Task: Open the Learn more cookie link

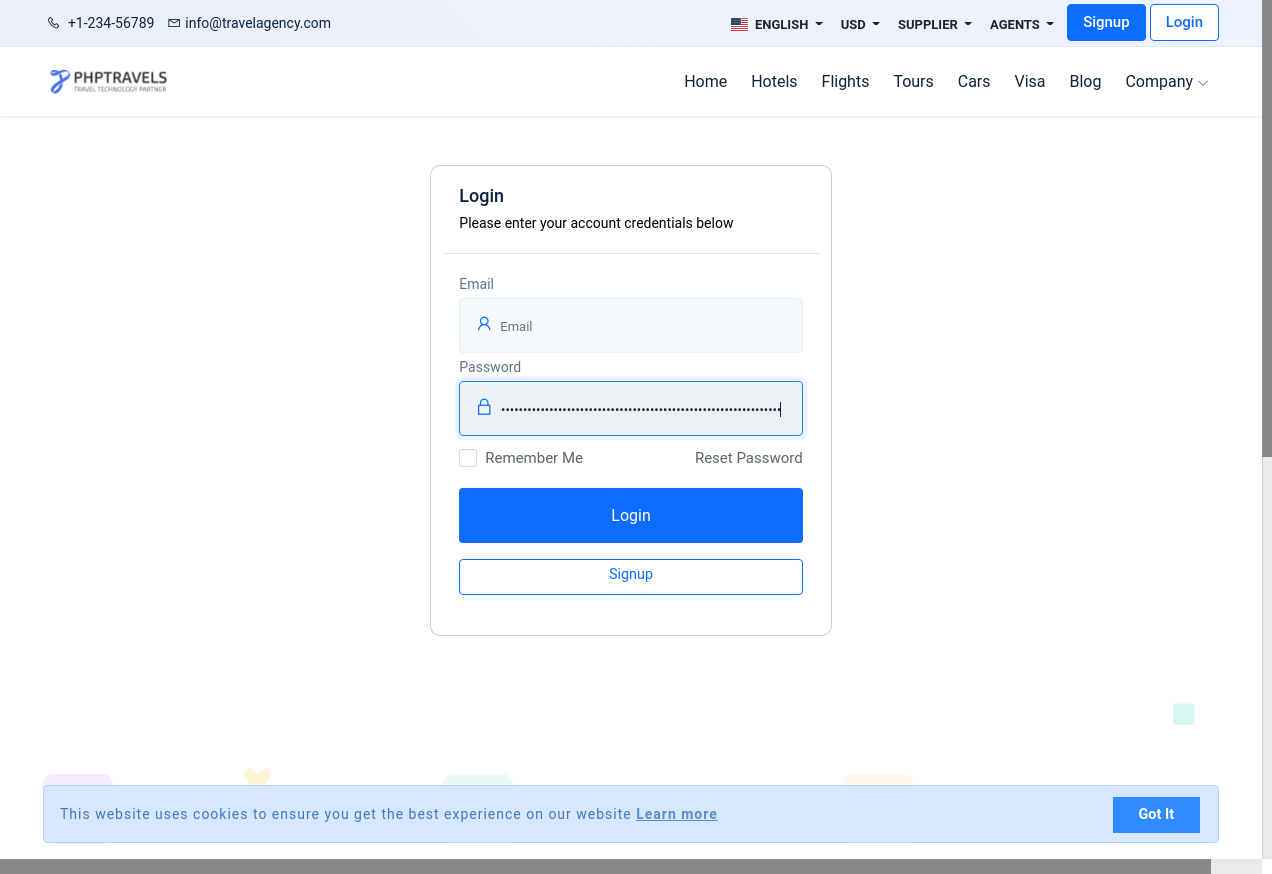Action: 676,814
